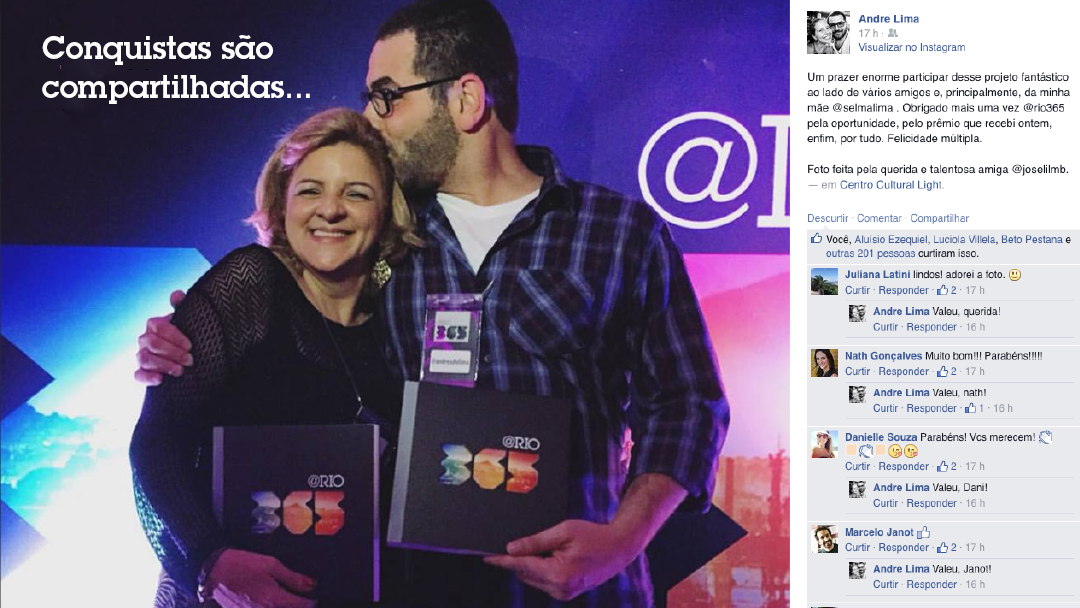Open Juliana Latini's avatar thumbnail
The height and width of the screenshot is (608, 1080).
click(x=824, y=282)
